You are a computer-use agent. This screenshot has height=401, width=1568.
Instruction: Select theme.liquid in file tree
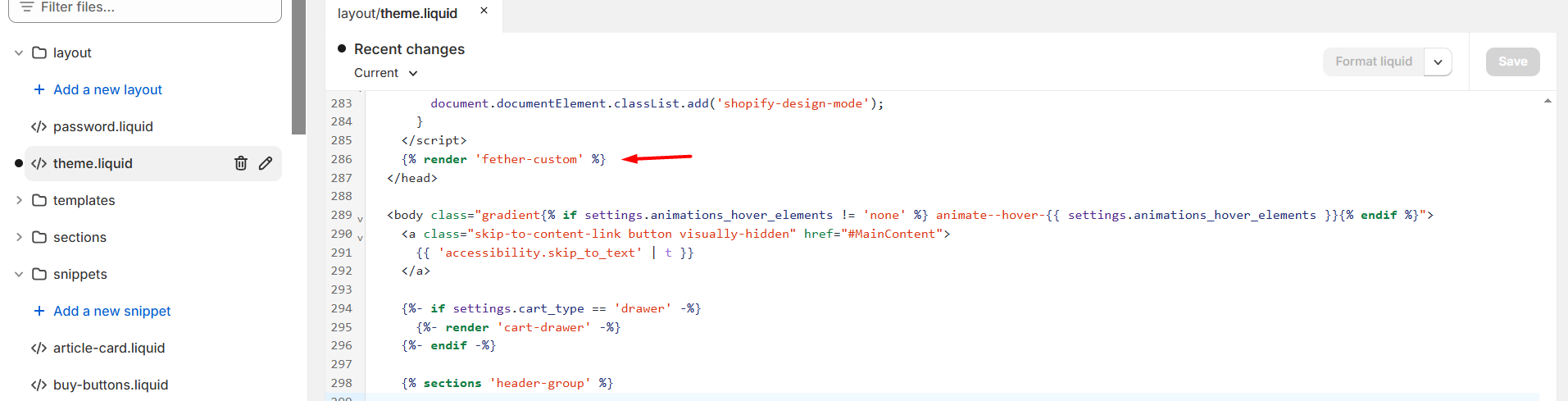pyautogui.click(x=93, y=163)
